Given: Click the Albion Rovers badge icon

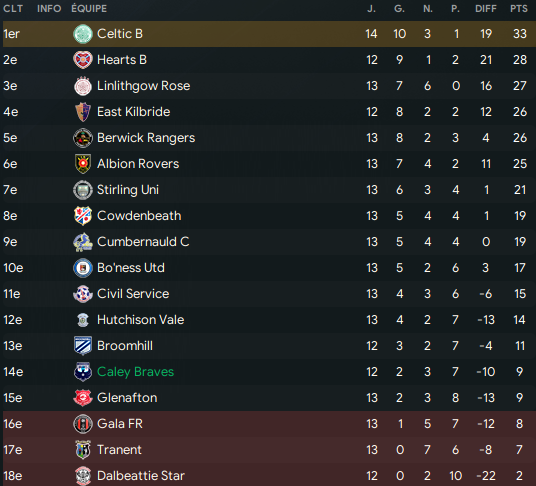Looking at the screenshot, I should (83, 164).
